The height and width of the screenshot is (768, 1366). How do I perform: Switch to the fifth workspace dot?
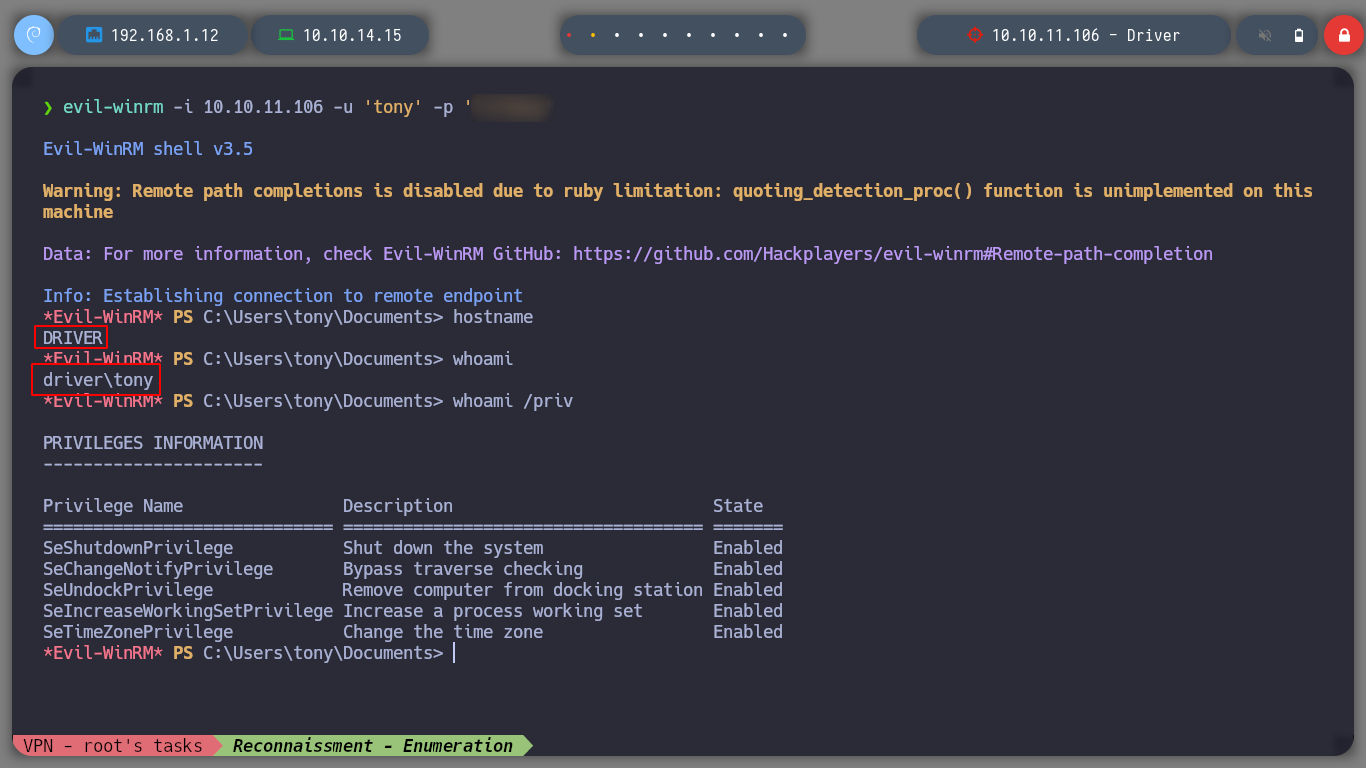click(x=665, y=35)
